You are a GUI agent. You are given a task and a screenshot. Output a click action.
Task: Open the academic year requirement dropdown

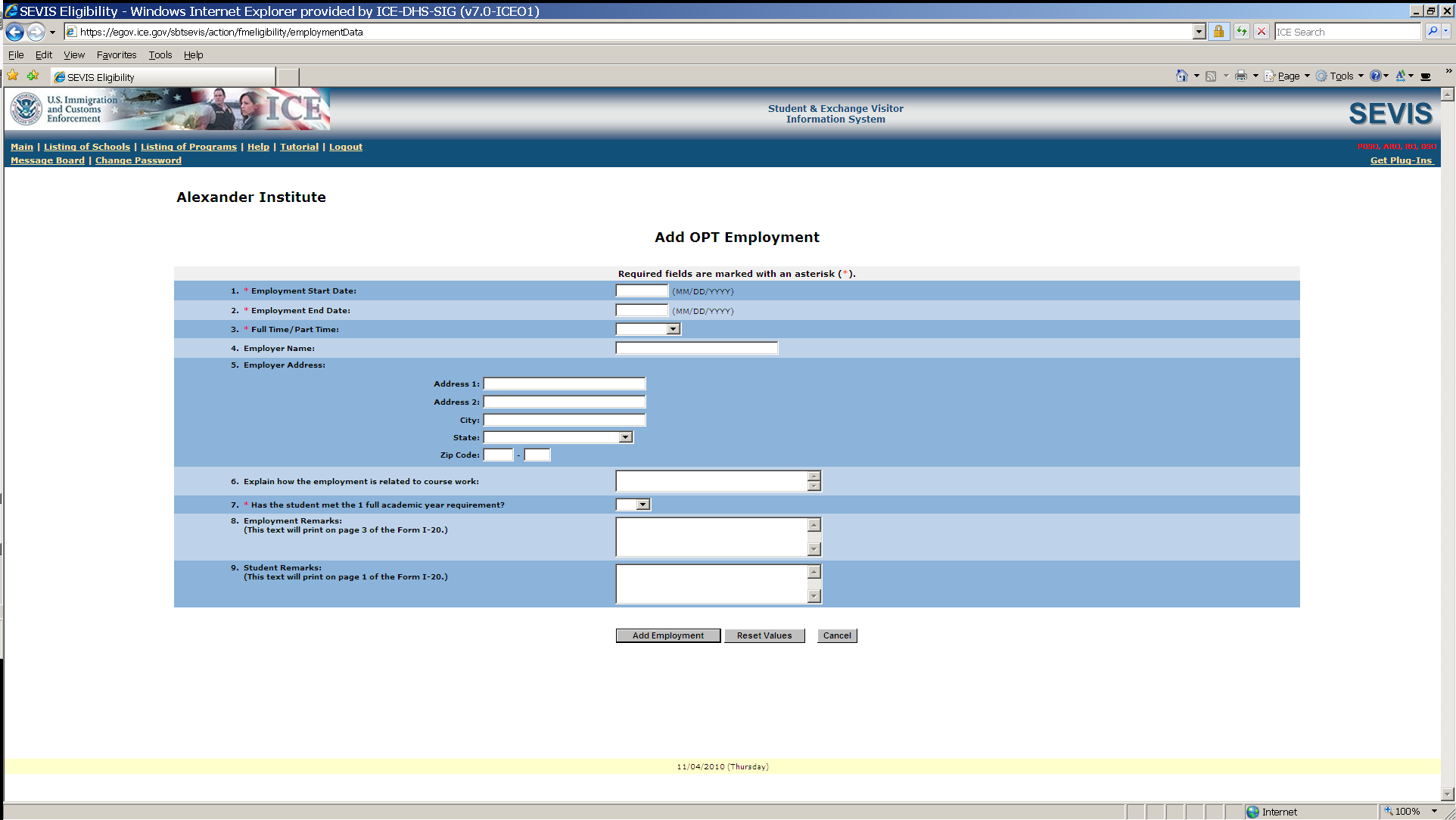(642, 505)
